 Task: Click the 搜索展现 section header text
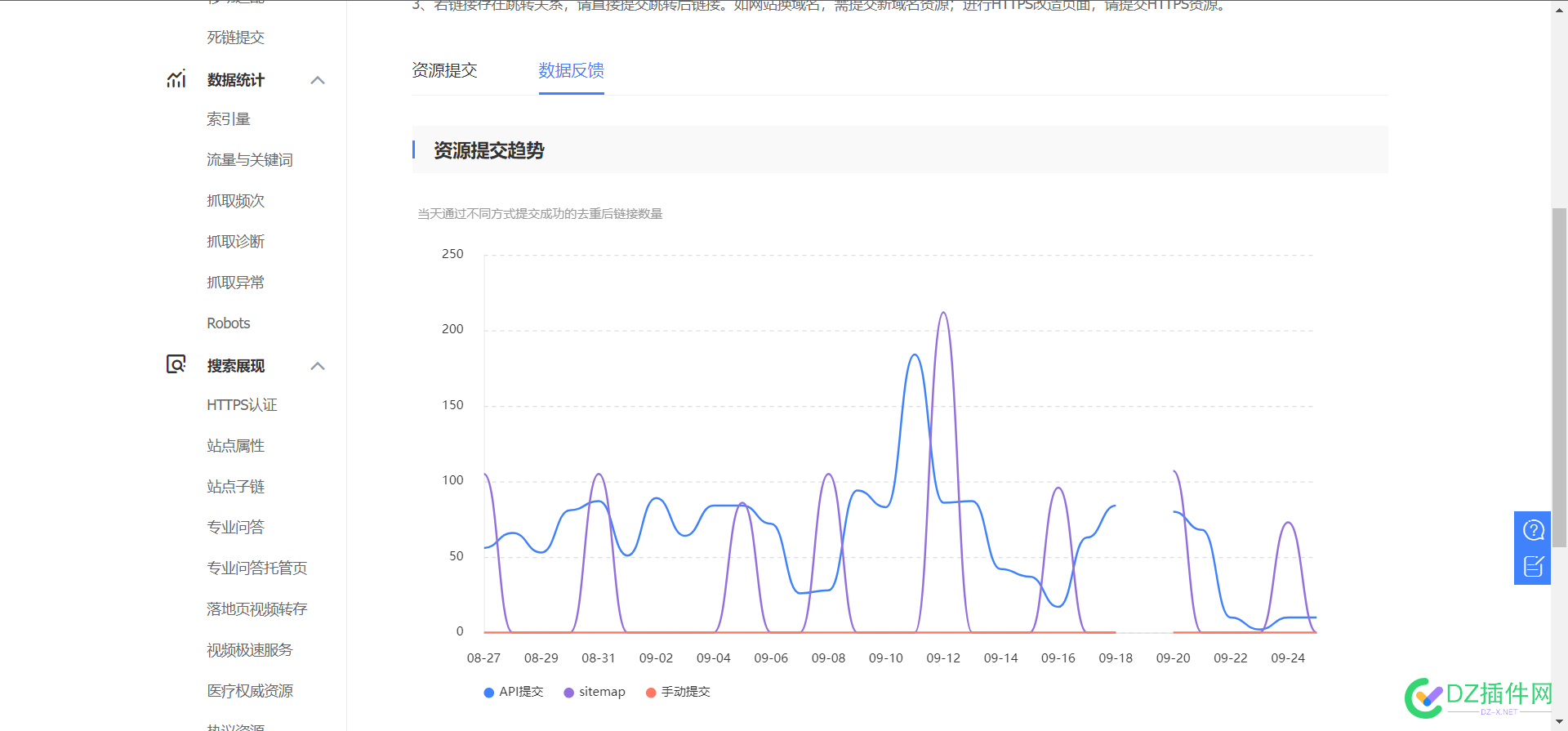[235, 366]
